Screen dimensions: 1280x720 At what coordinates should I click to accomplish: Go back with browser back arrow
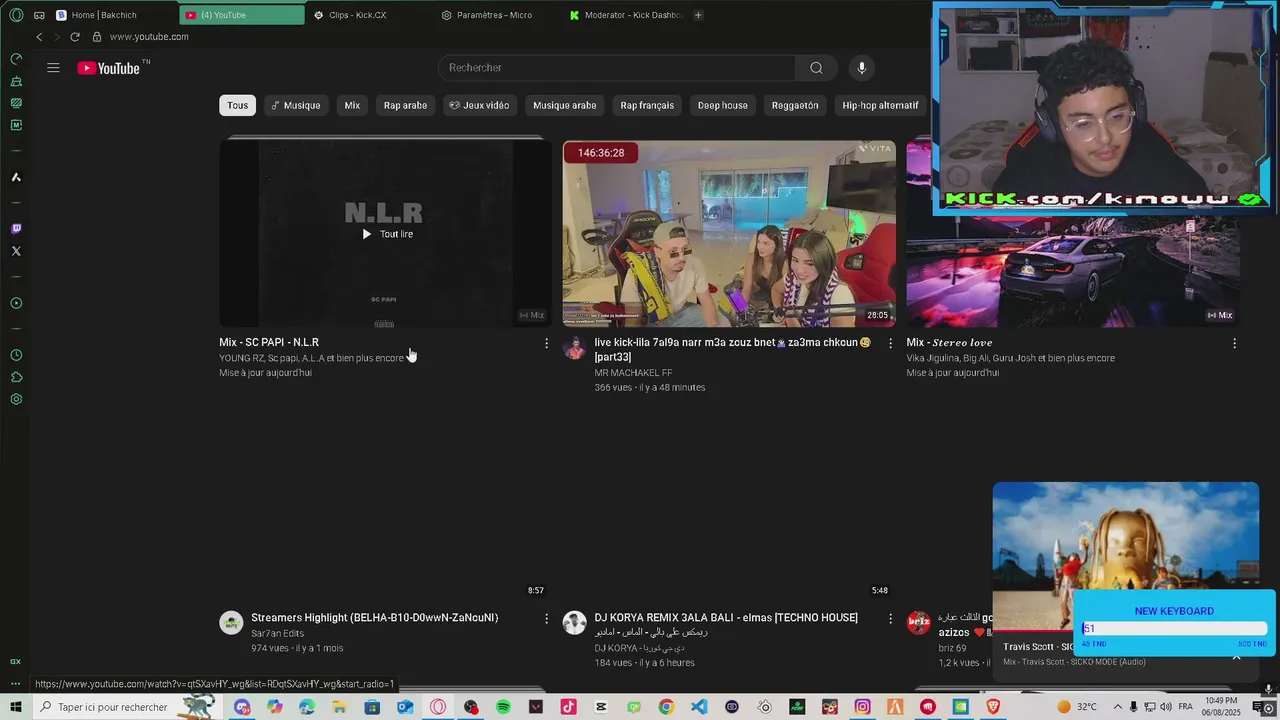coord(39,37)
